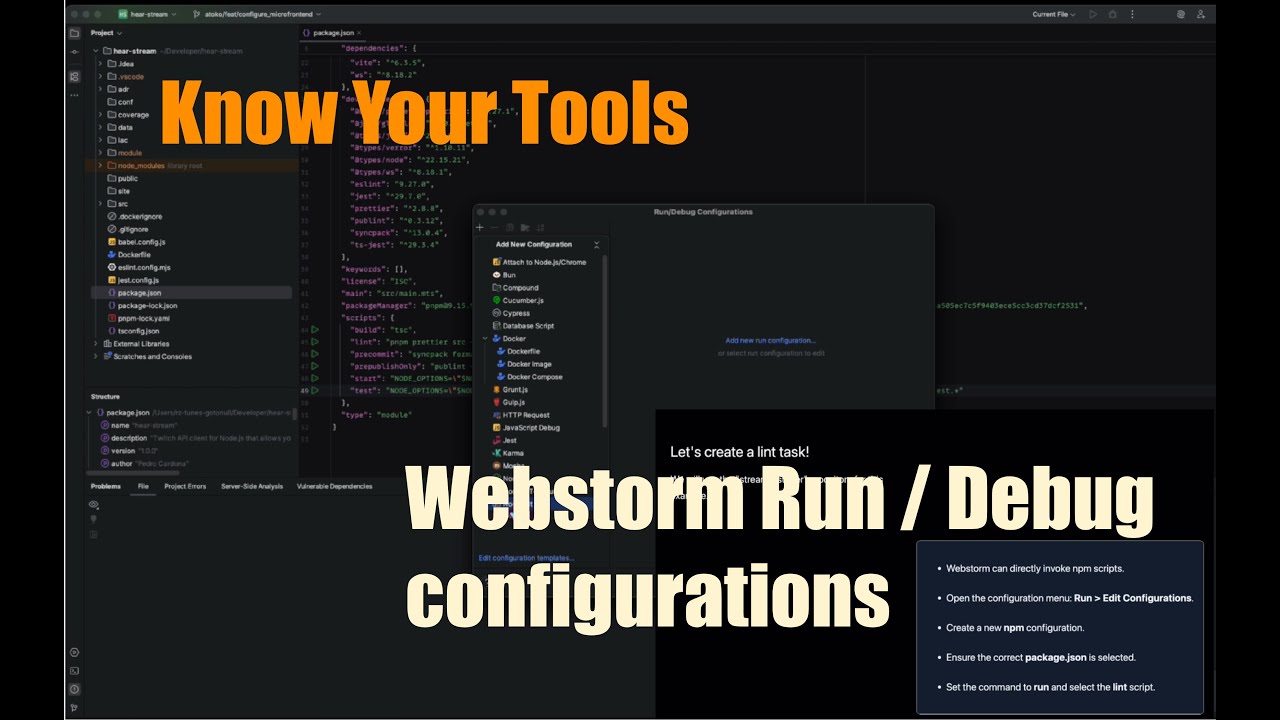The height and width of the screenshot is (720, 1280).
Task: Click the Run button in the top toolbar
Action: click(1092, 14)
